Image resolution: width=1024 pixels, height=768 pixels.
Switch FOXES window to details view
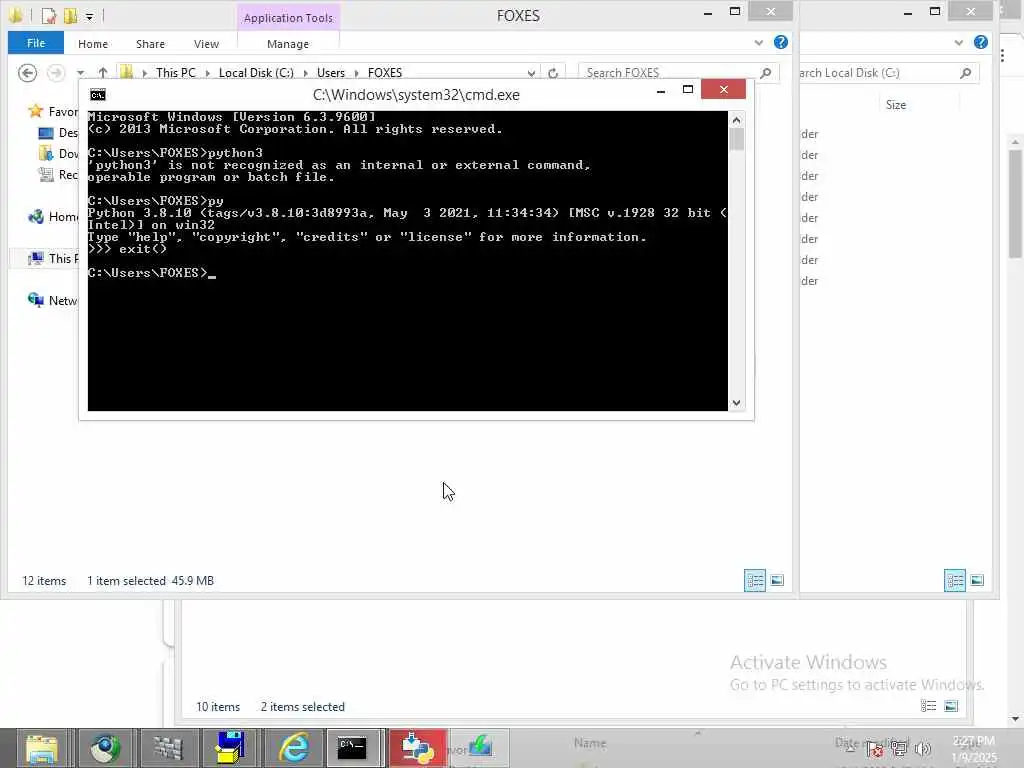[755, 580]
